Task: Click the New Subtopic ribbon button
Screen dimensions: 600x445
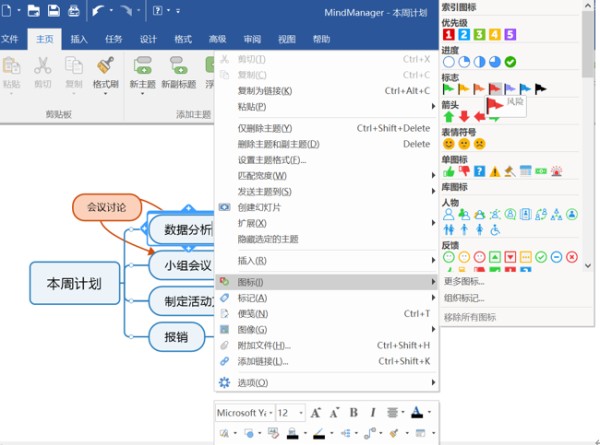Action: (x=178, y=73)
